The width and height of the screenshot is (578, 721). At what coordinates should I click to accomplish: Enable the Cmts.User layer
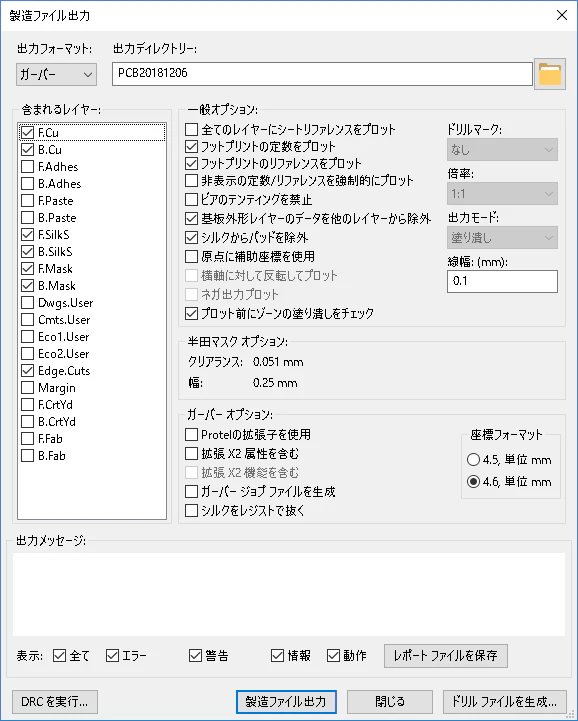tap(28, 320)
